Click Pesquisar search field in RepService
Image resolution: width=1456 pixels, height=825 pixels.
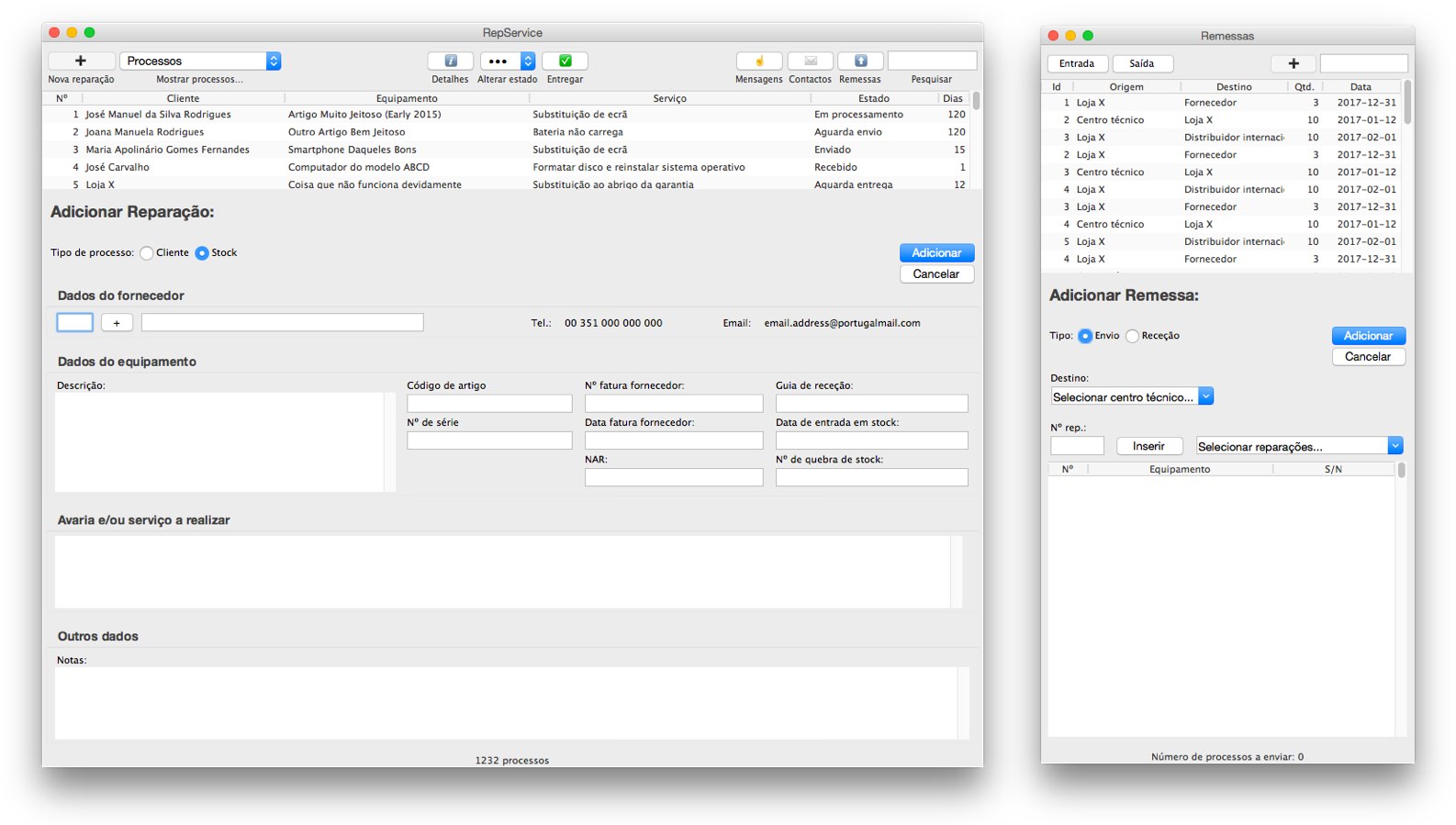932,61
